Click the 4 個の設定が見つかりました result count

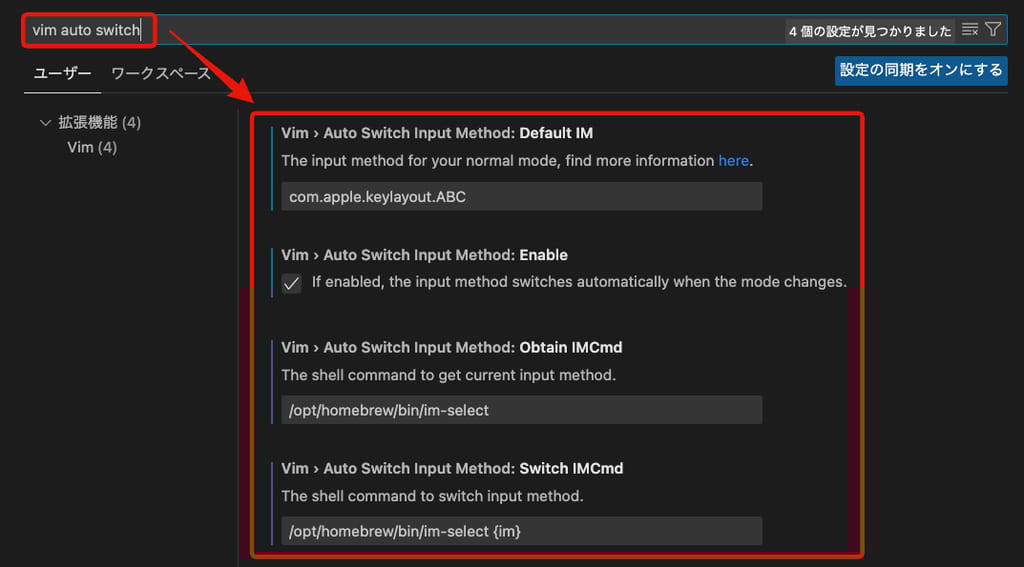point(870,31)
